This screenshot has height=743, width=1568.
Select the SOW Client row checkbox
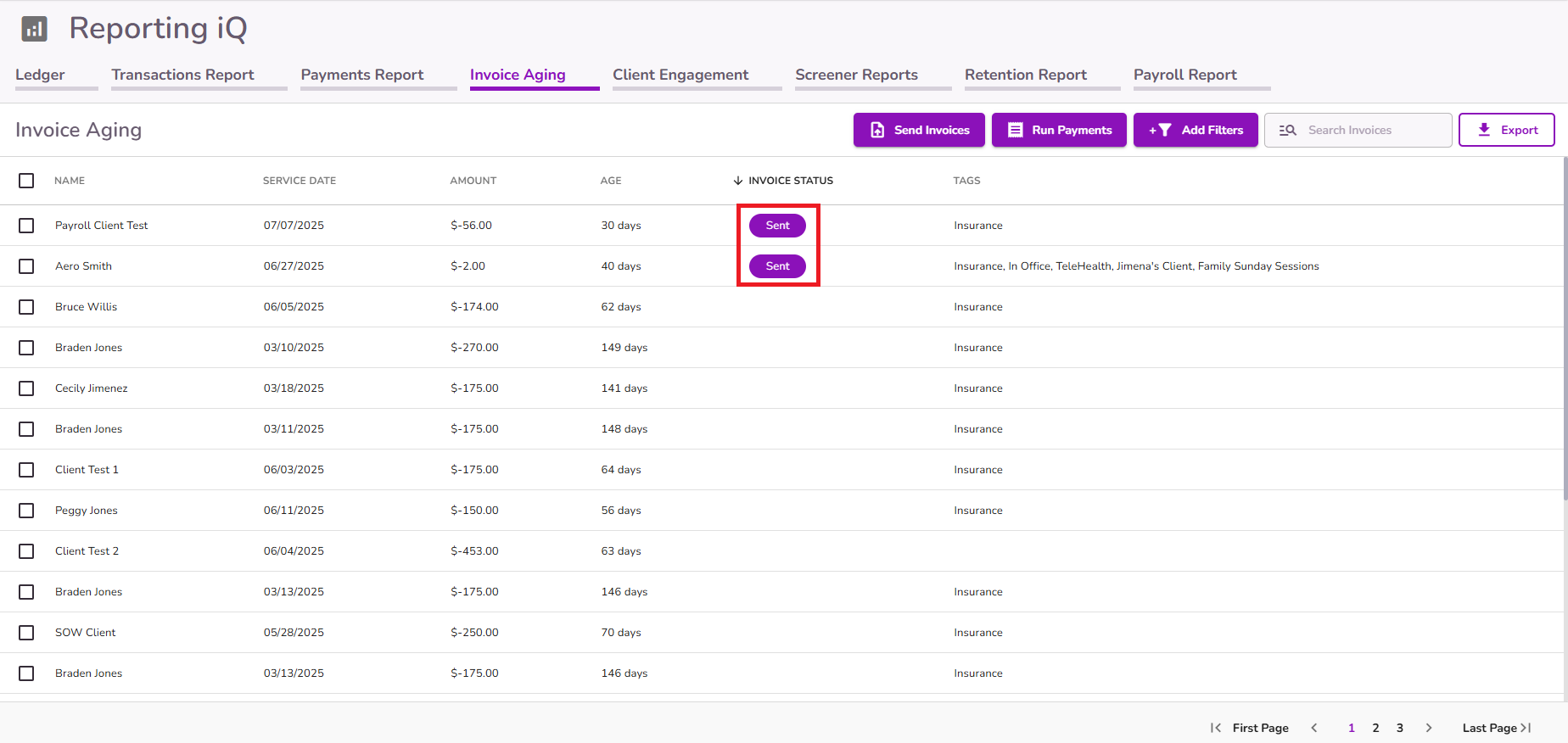26,633
